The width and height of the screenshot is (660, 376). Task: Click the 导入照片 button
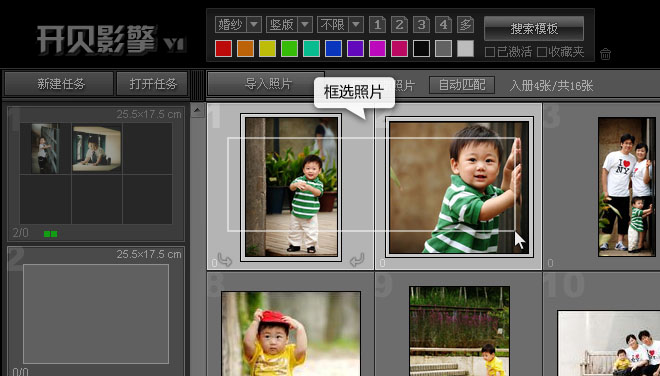coord(266,84)
